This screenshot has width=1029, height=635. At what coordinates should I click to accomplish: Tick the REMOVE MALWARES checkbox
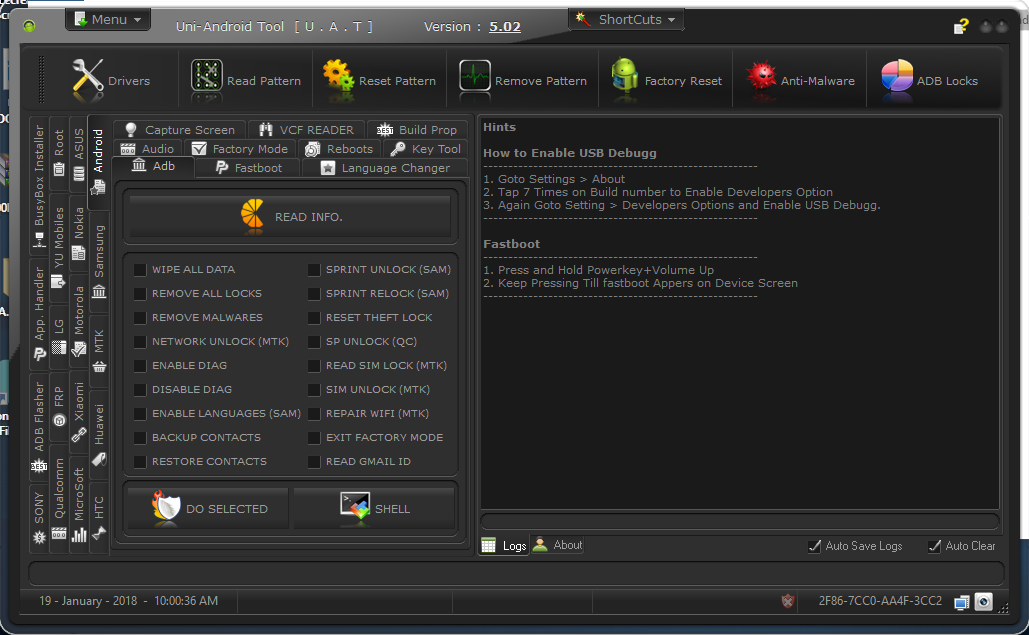pos(140,318)
